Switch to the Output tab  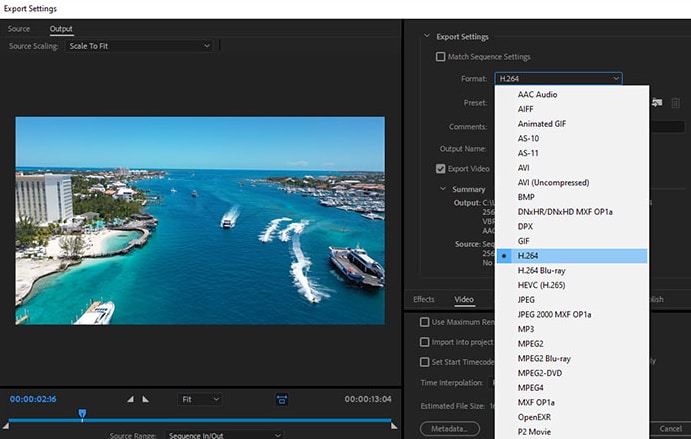pos(61,29)
